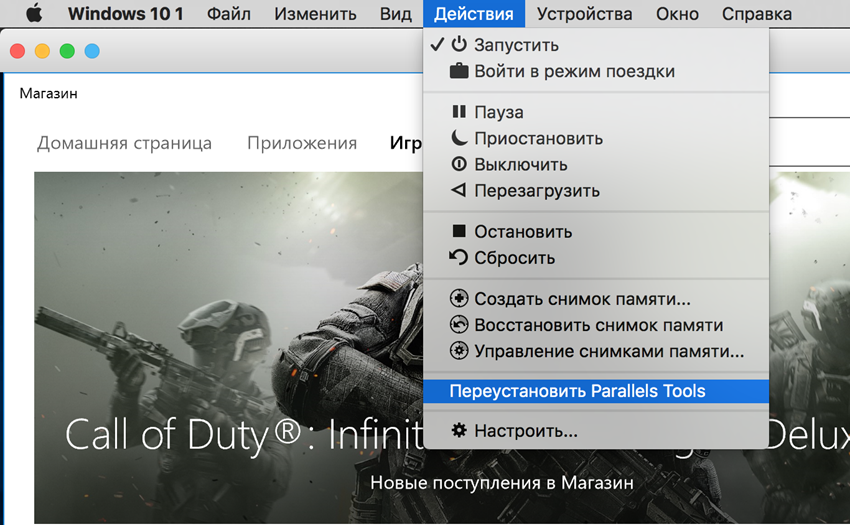
Task: Open the Справка menu
Action: (x=757, y=14)
